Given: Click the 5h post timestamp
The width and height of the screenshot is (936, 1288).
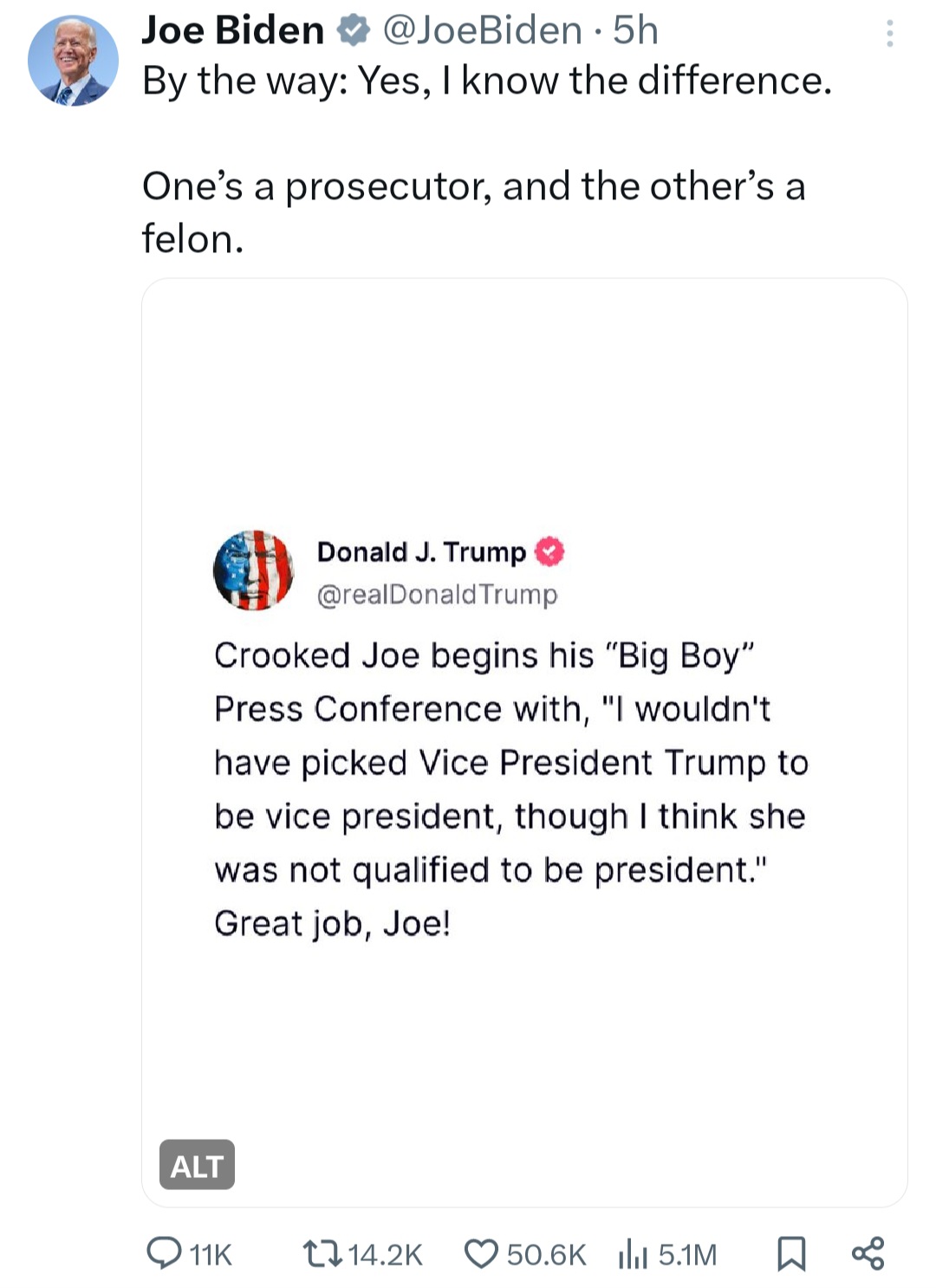Looking at the screenshot, I should 635,30.
